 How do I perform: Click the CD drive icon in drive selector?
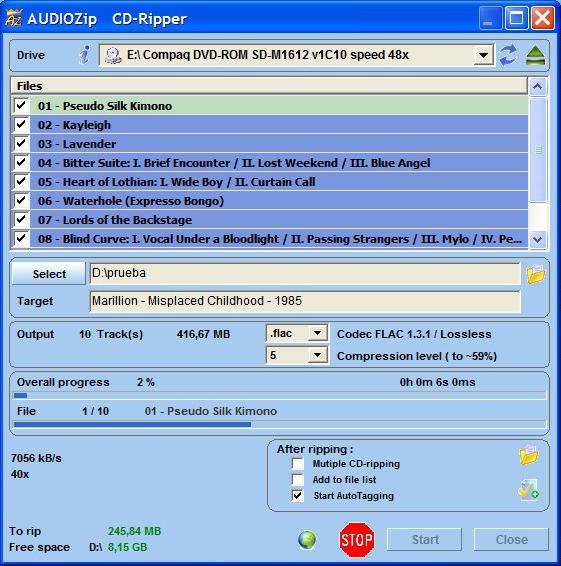click(x=113, y=56)
